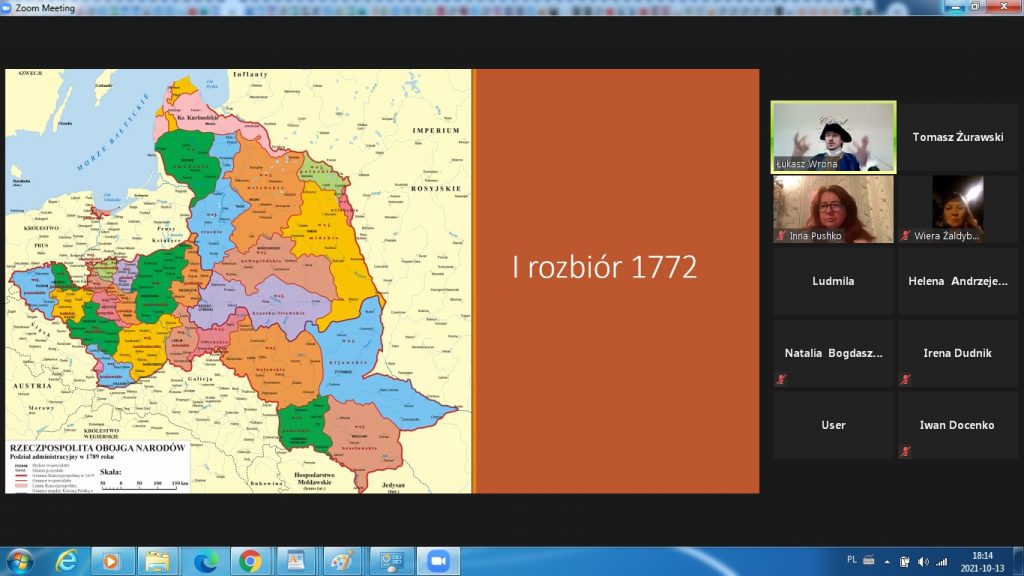Open Windows Explorer folder icon in taskbar

point(157,561)
